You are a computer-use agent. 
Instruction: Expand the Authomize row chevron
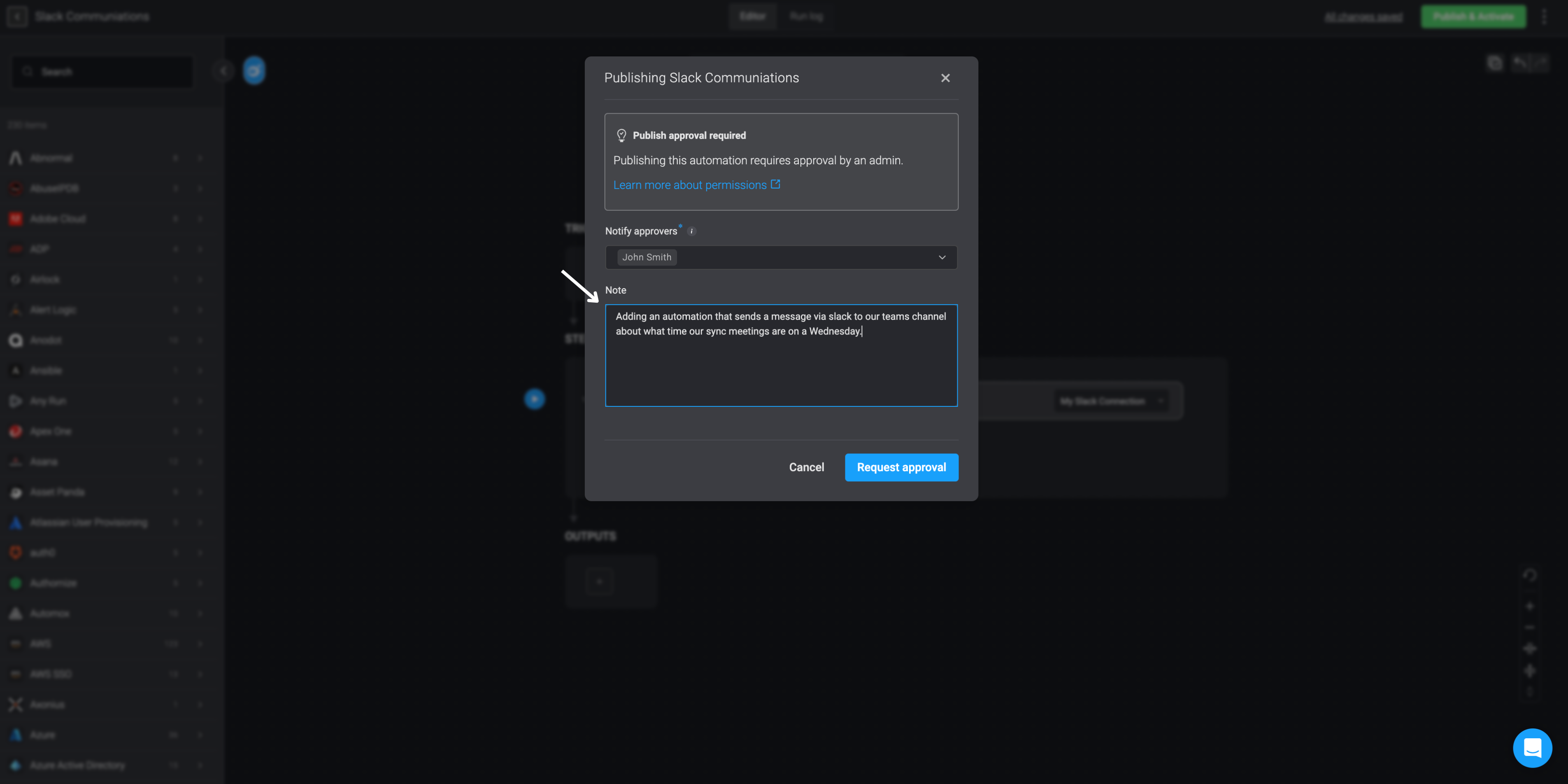click(200, 583)
